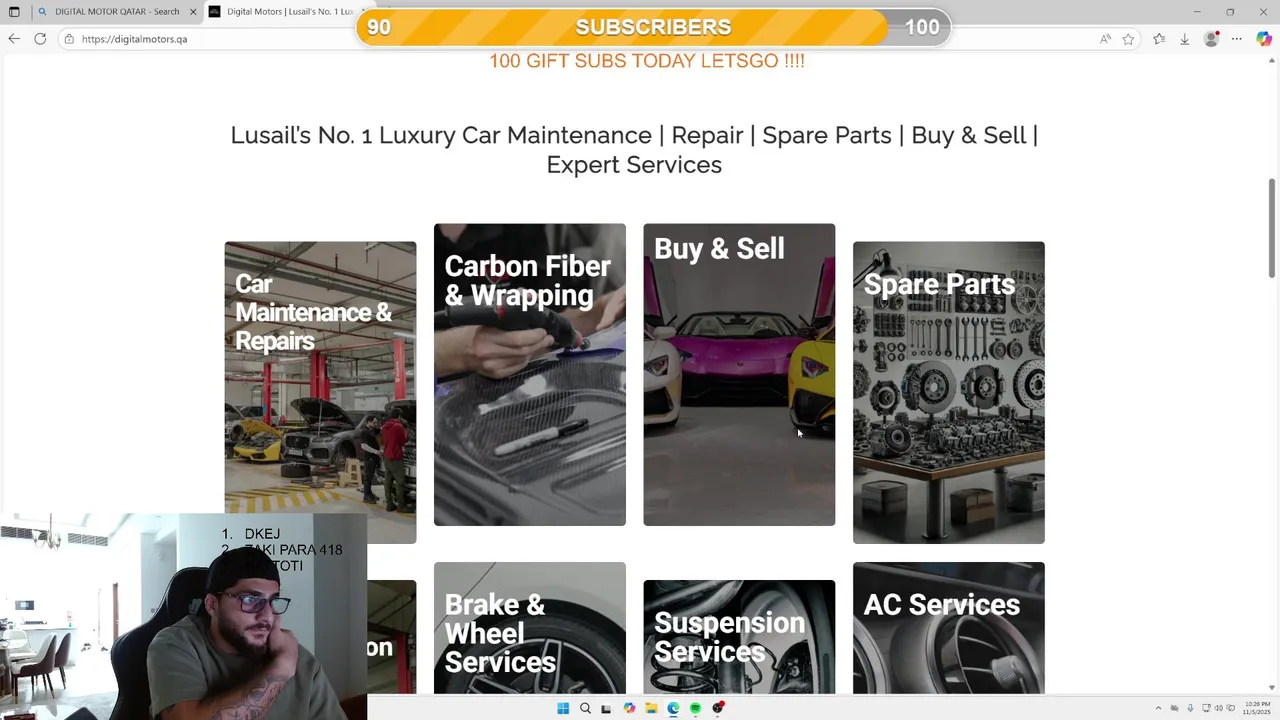
Task: Select the Digital Motors Lusail tab
Action: coord(285,12)
